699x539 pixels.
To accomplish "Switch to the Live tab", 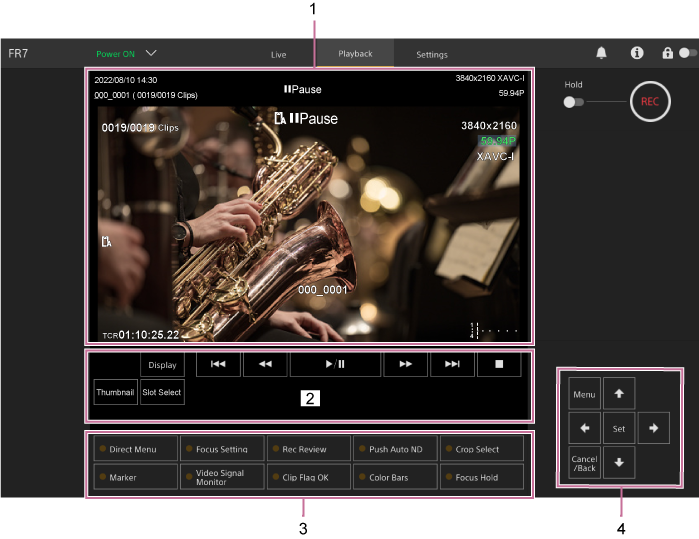I will [278, 54].
